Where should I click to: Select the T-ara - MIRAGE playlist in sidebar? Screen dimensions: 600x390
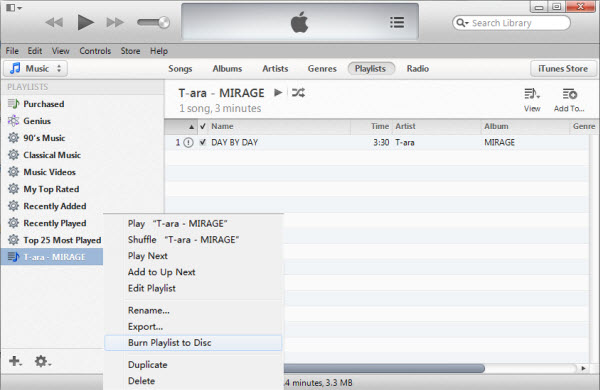click(x=52, y=257)
